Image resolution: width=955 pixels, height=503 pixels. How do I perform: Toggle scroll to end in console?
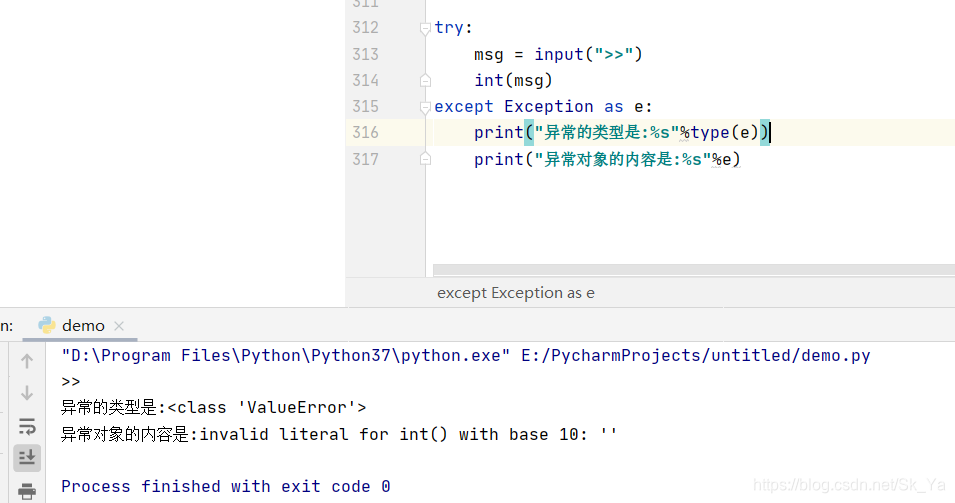tap(27, 458)
